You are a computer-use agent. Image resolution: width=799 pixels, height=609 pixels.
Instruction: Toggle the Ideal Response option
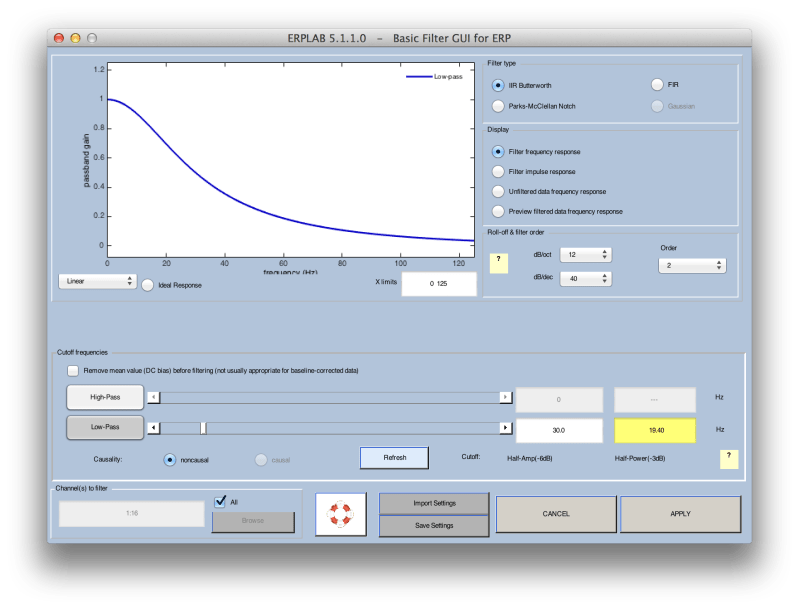coord(147,285)
